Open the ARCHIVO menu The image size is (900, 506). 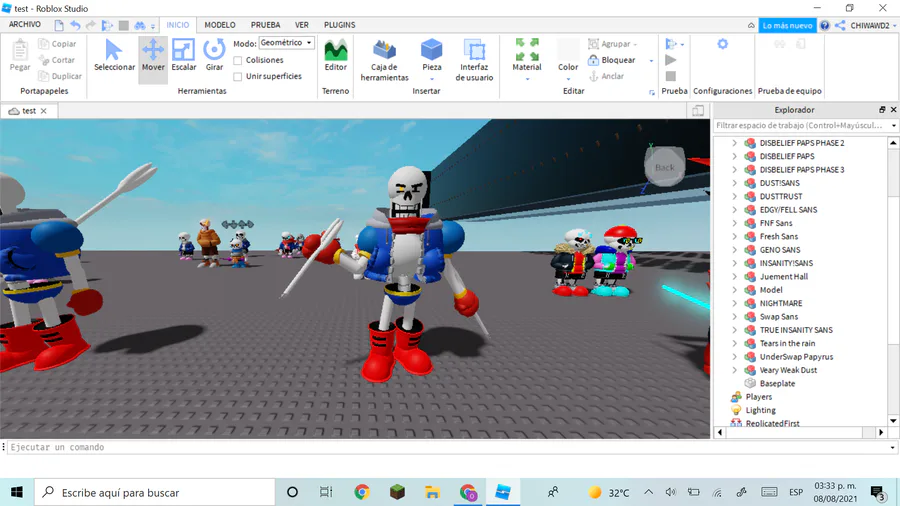[x=25, y=25]
